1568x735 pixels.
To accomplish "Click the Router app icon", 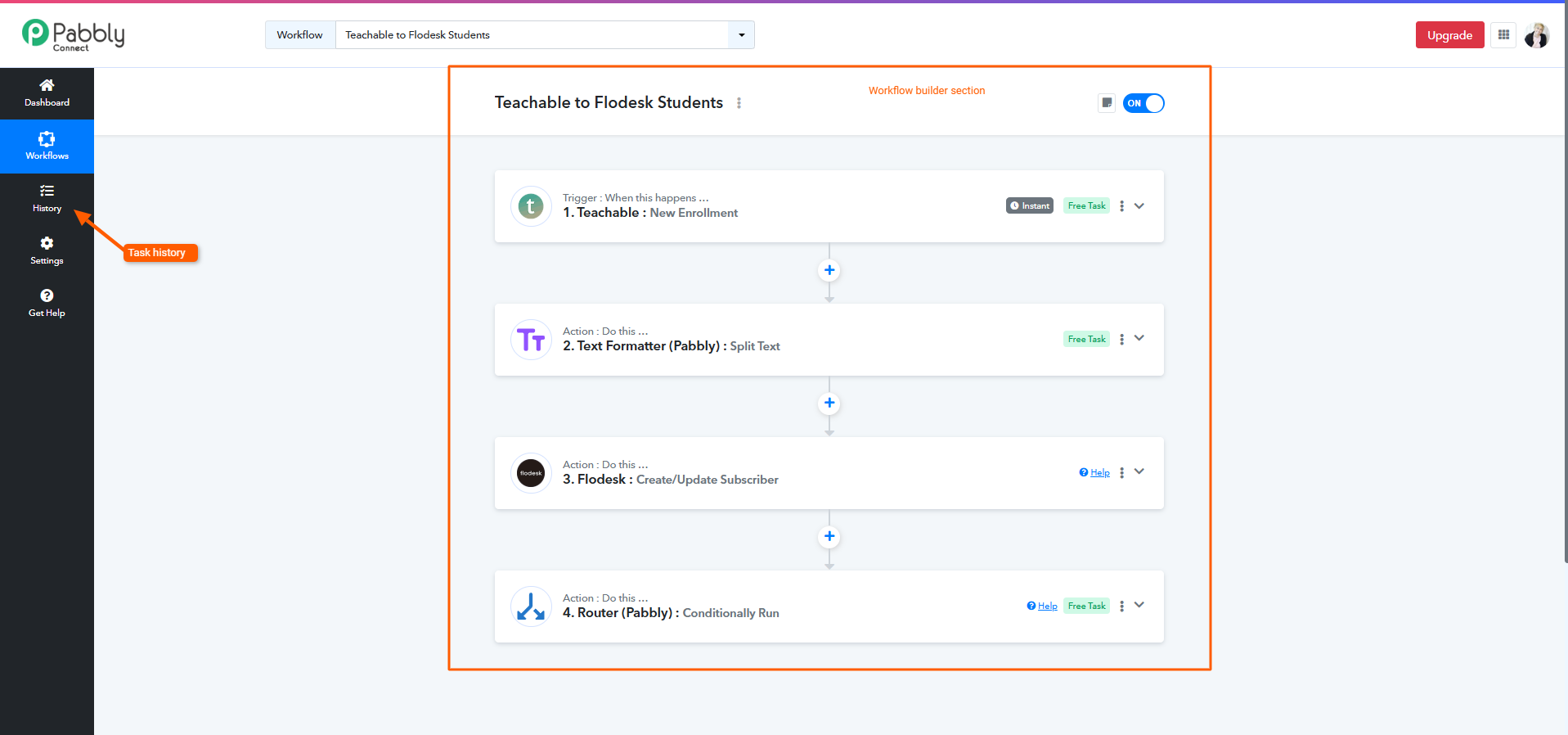I will [x=531, y=606].
